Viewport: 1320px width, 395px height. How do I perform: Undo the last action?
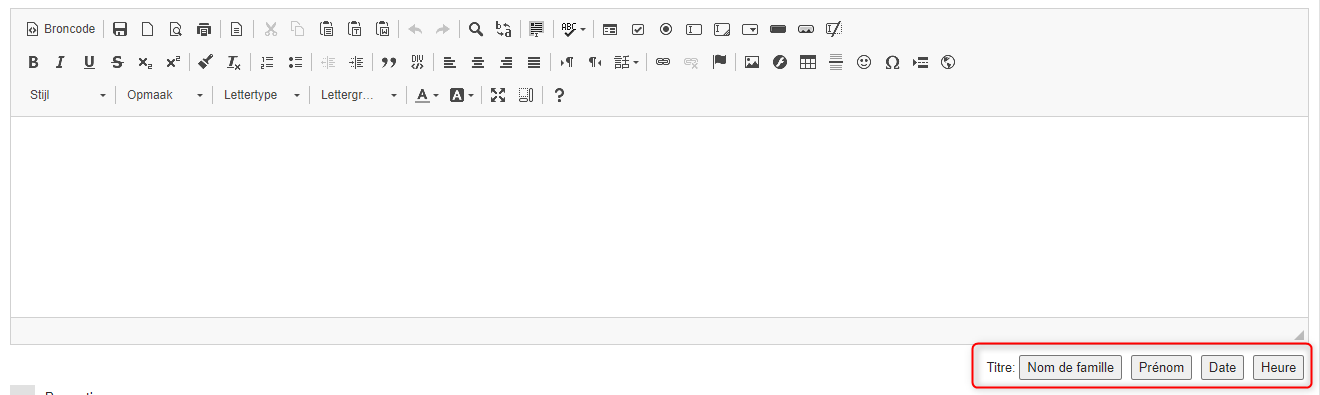(415, 29)
